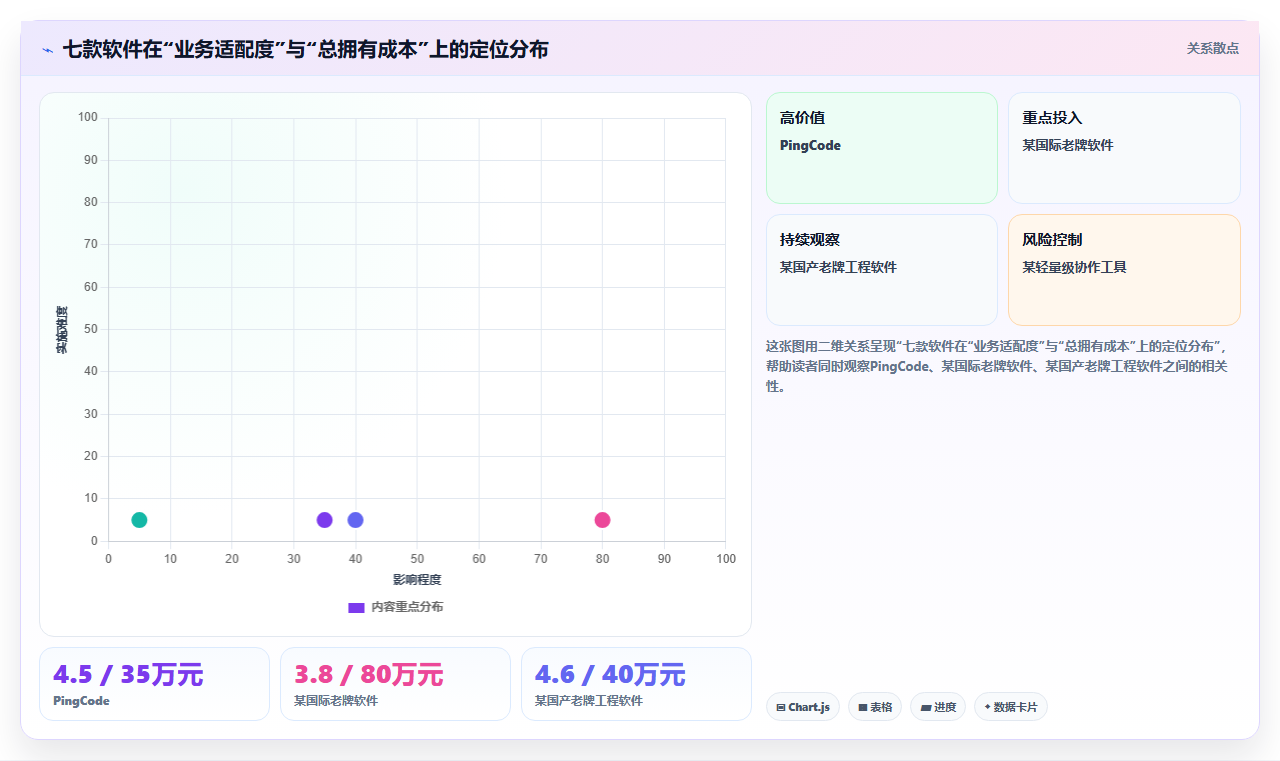Click the teal scatter point near x=5
Viewport: 1280px width, 761px height.
coord(139,520)
